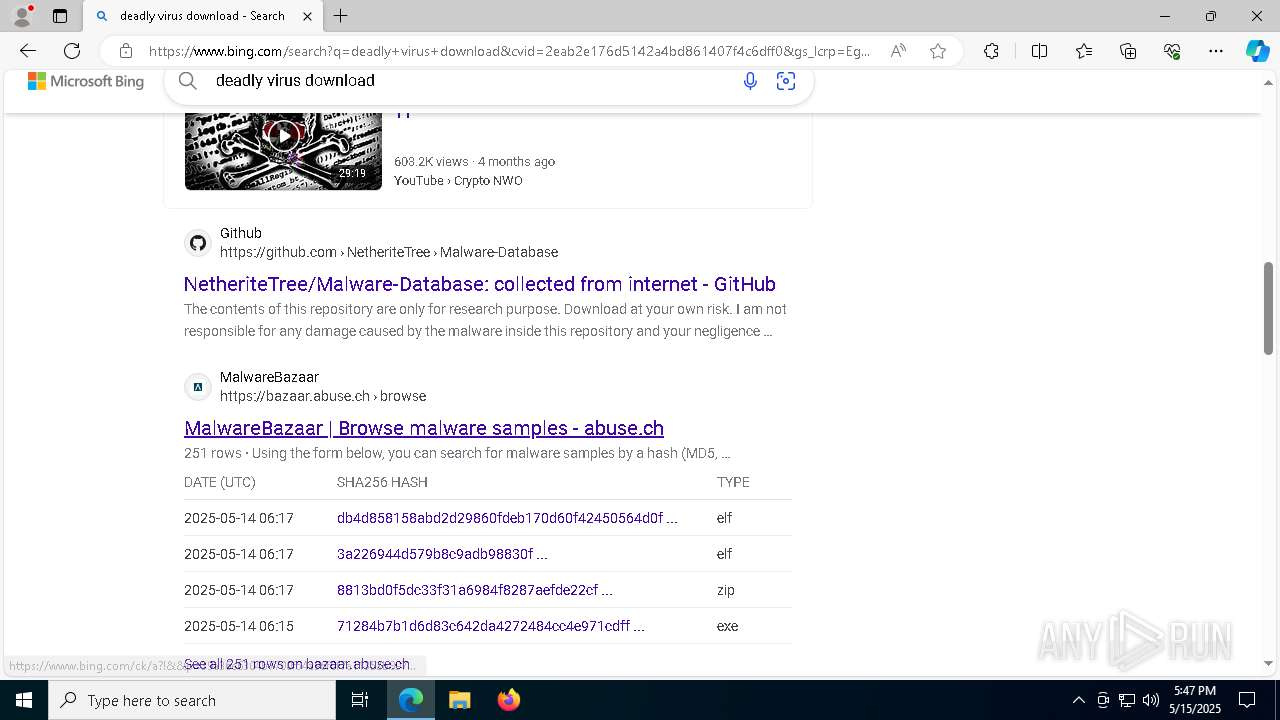Viewport: 1280px width, 720px height.
Task: Open hash 3a226944d579b8c9adb98830f link
Action: 442,554
